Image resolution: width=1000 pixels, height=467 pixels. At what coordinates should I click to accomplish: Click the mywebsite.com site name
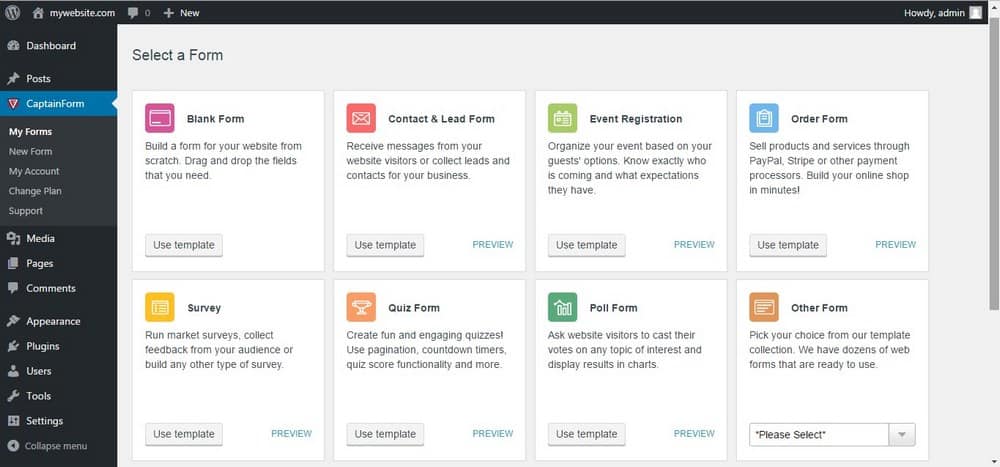pos(82,13)
